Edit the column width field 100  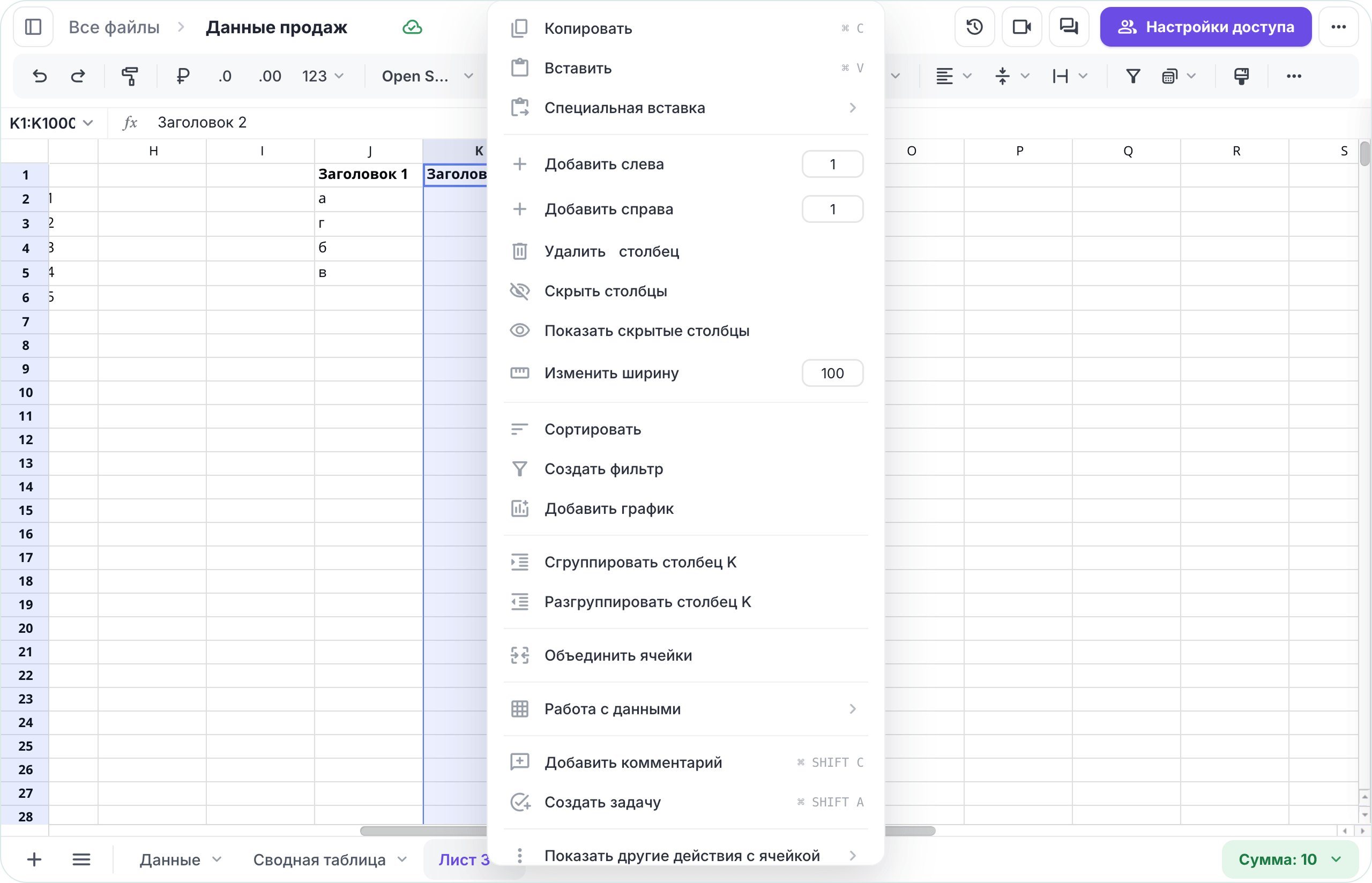[832, 373]
